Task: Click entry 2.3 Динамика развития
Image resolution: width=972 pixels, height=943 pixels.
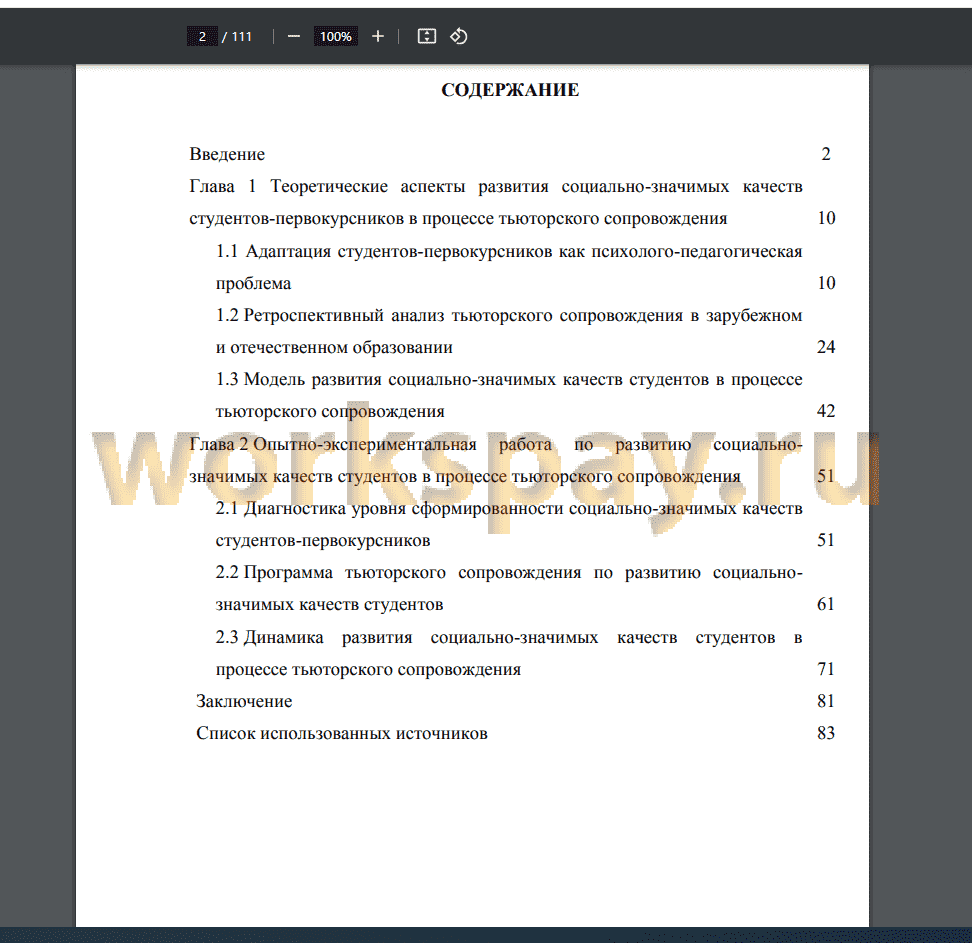Action: [x=509, y=637]
